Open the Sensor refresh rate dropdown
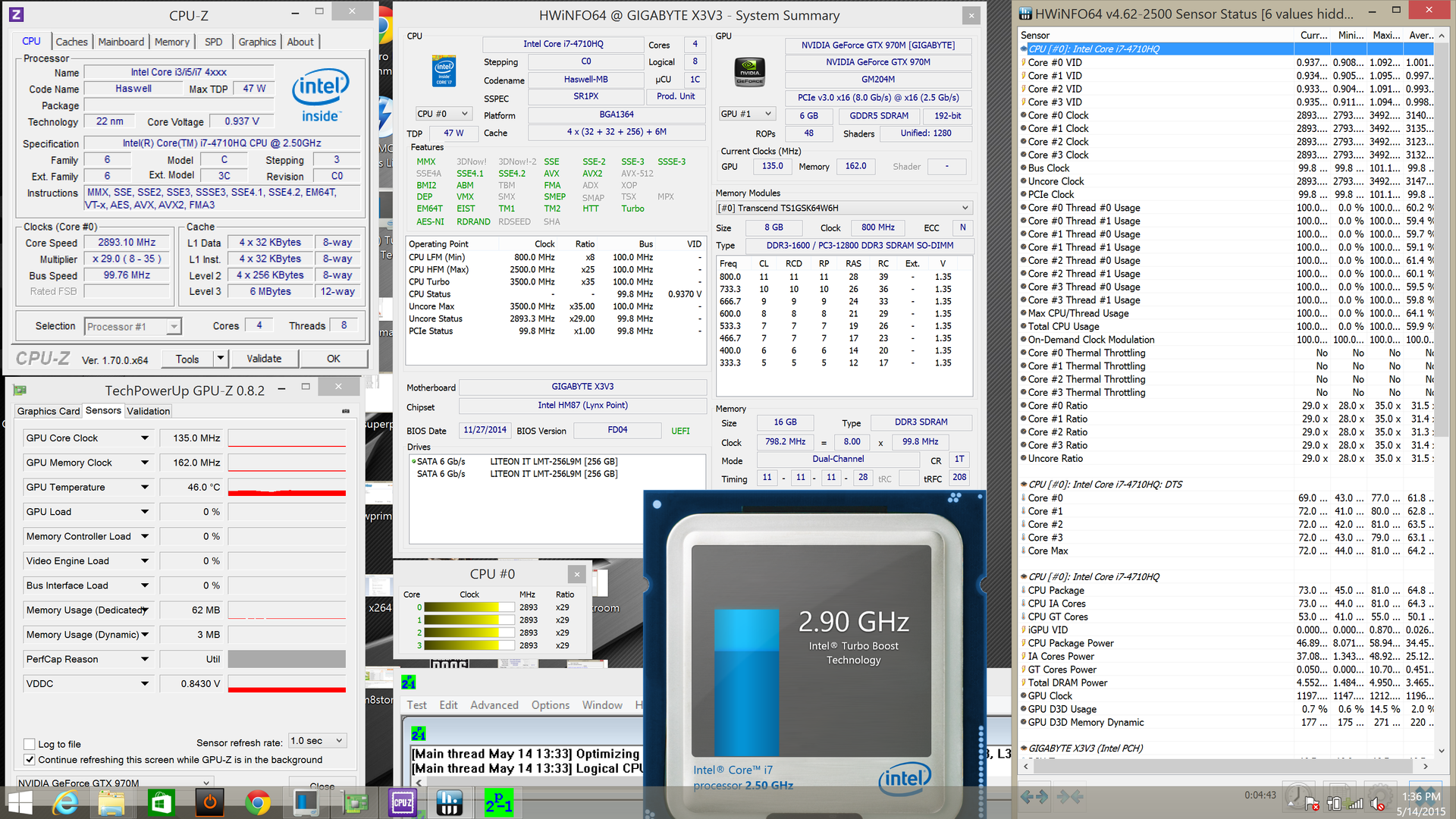1456x819 pixels. (x=317, y=741)
